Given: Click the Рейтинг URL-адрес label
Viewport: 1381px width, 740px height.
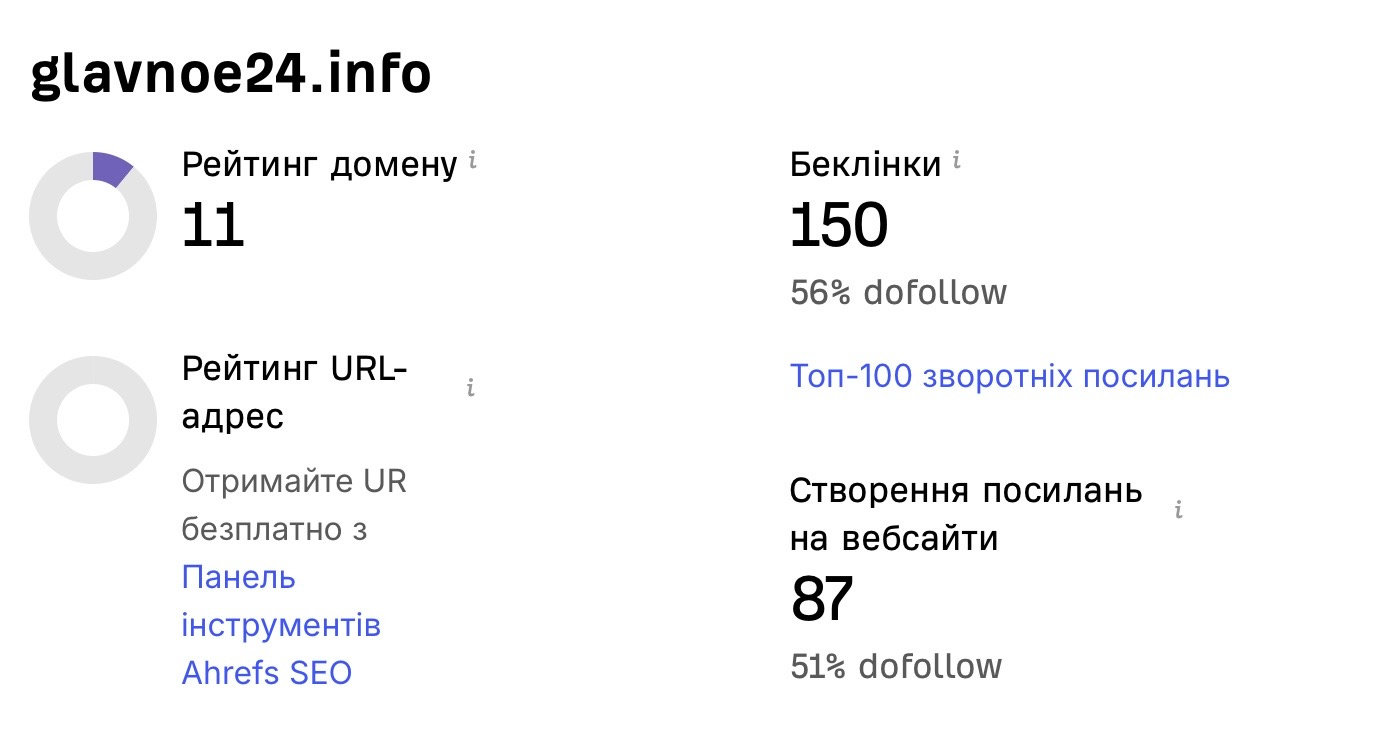Looking at the screenshot, I should coord(294,393).
